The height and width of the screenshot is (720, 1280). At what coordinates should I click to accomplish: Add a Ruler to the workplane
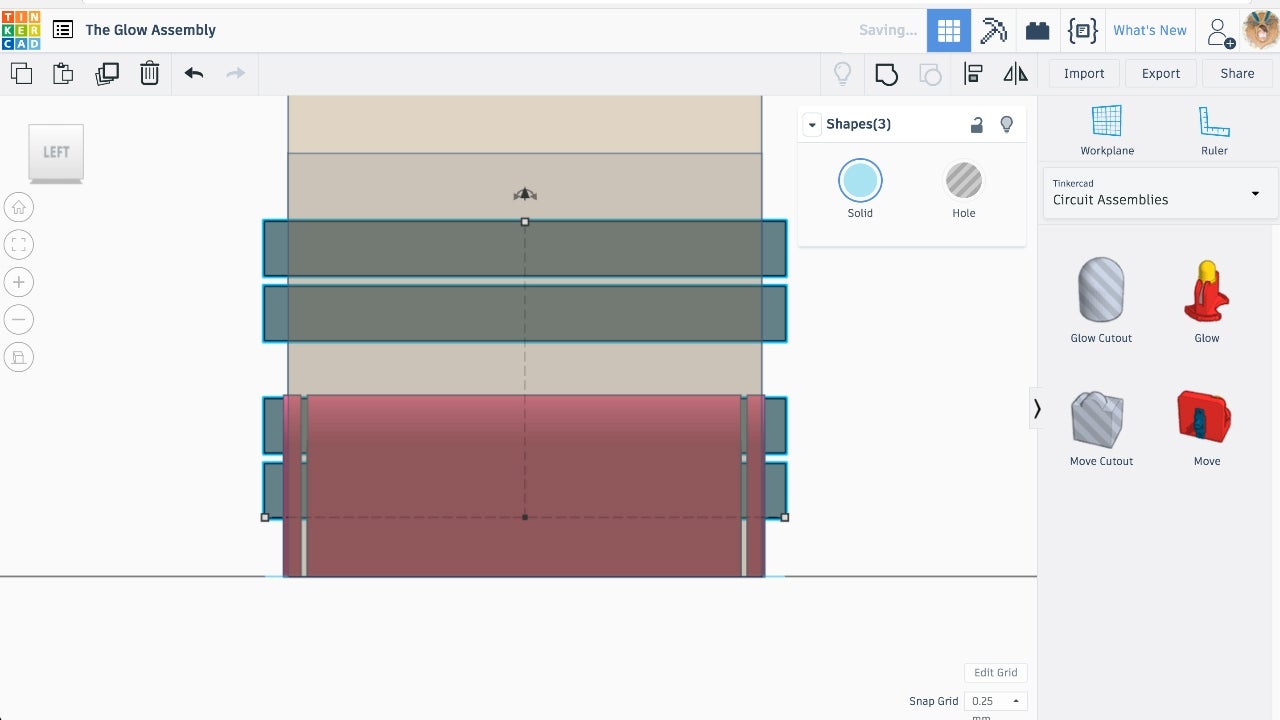click(1214, 130)
